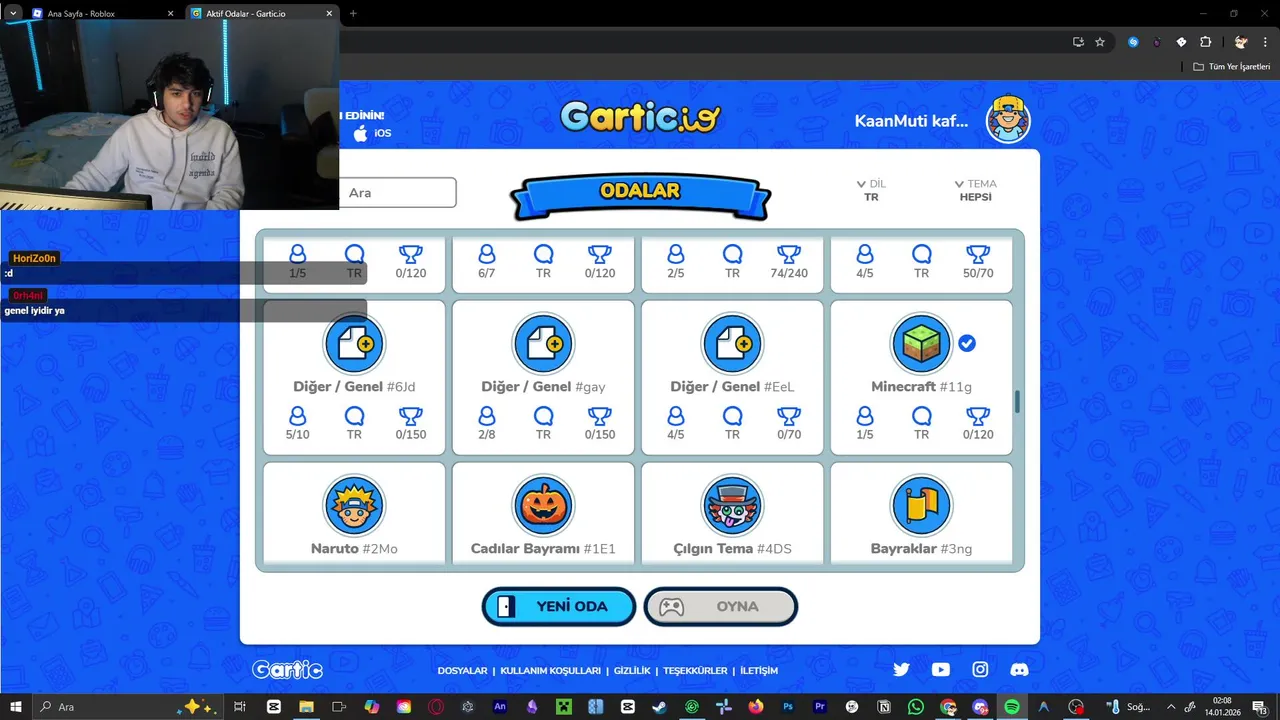Open the Naruto #2Mo room icon
Screen dimensions: 1280x720
click(354, 505)
